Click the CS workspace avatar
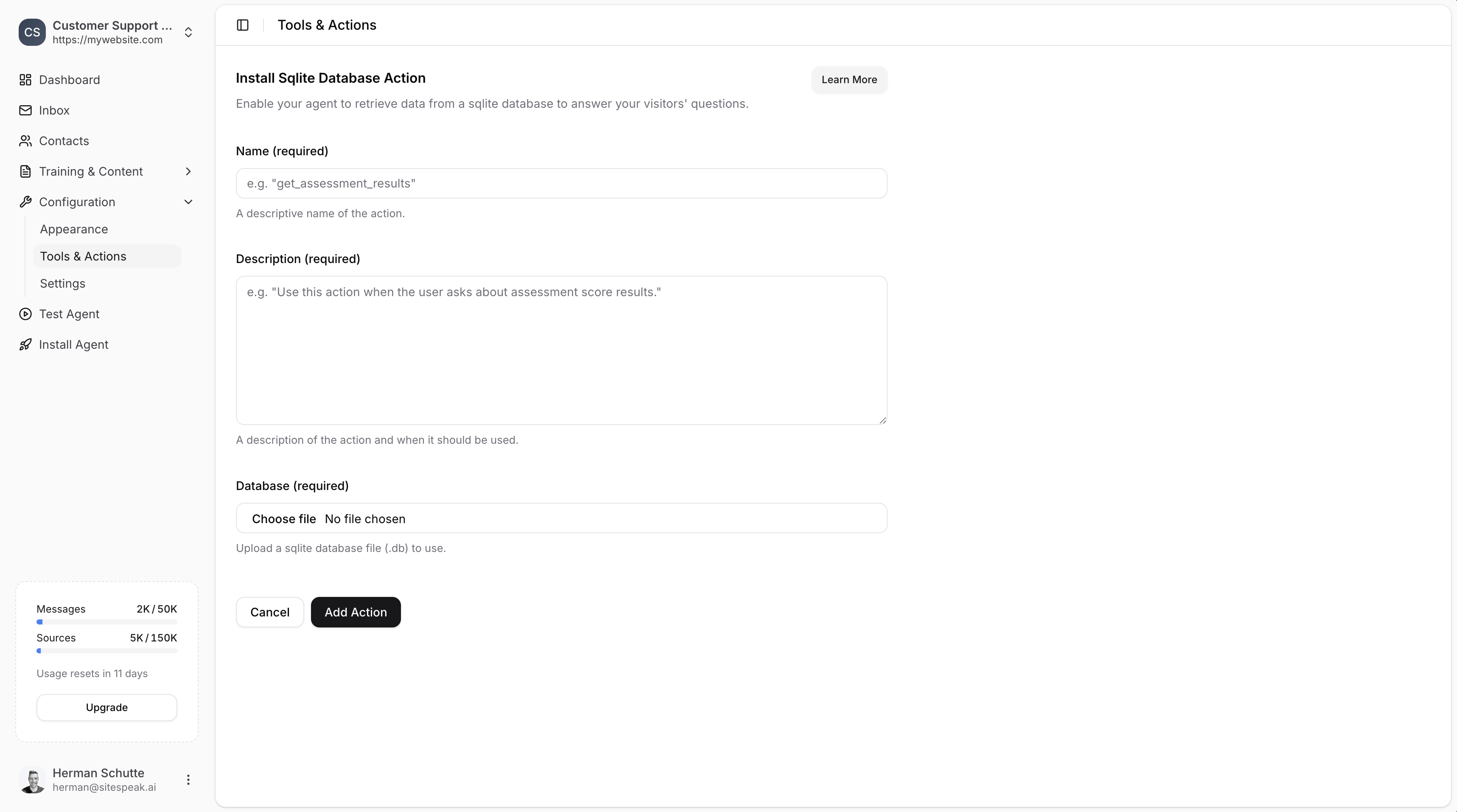1457x812 pixels. pos(32,32)
